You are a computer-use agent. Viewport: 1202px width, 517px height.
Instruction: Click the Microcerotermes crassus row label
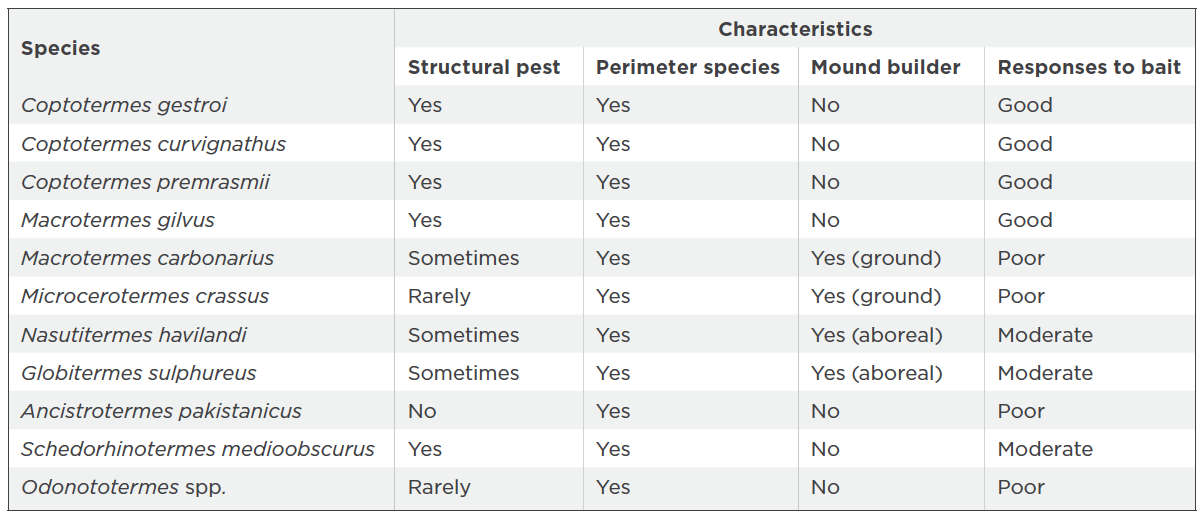145,296
